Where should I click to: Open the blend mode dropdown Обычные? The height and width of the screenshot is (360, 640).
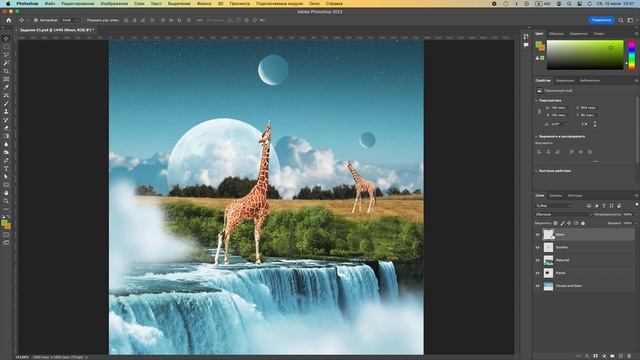coord(563,214)
